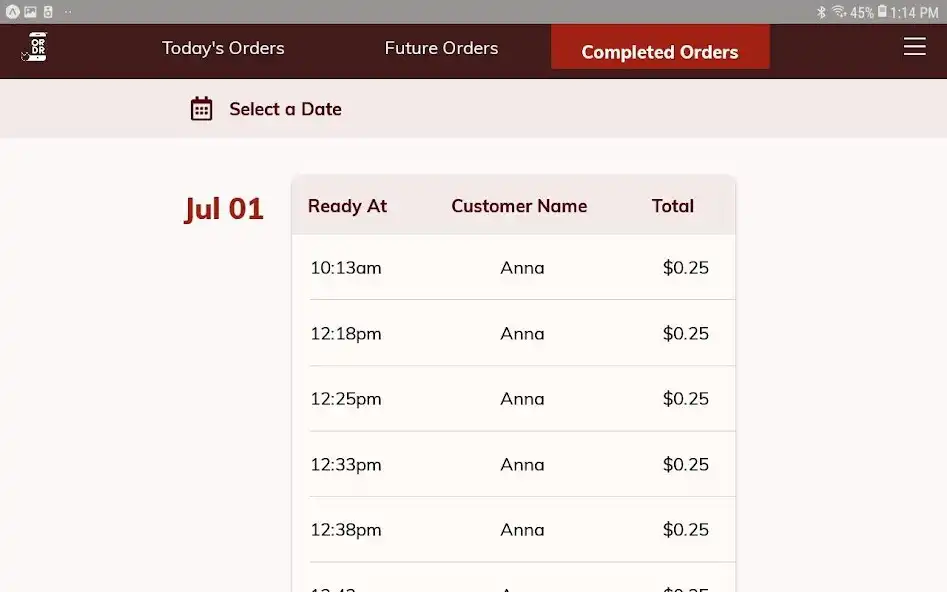947x592 pixels.
Task: Click the Total column header
Action: 672,206
